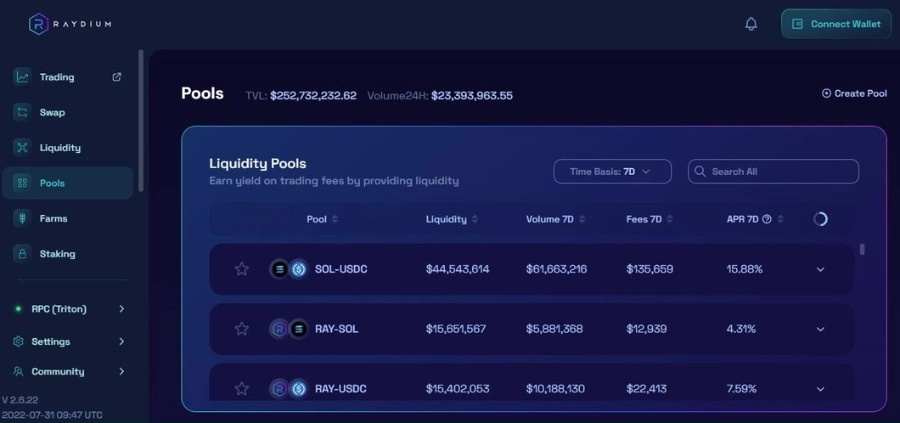Favorite the RAY-USDC pool star
Image resolution: width=900 pixels, height=423 pixels.
click(x=242, y=389)
